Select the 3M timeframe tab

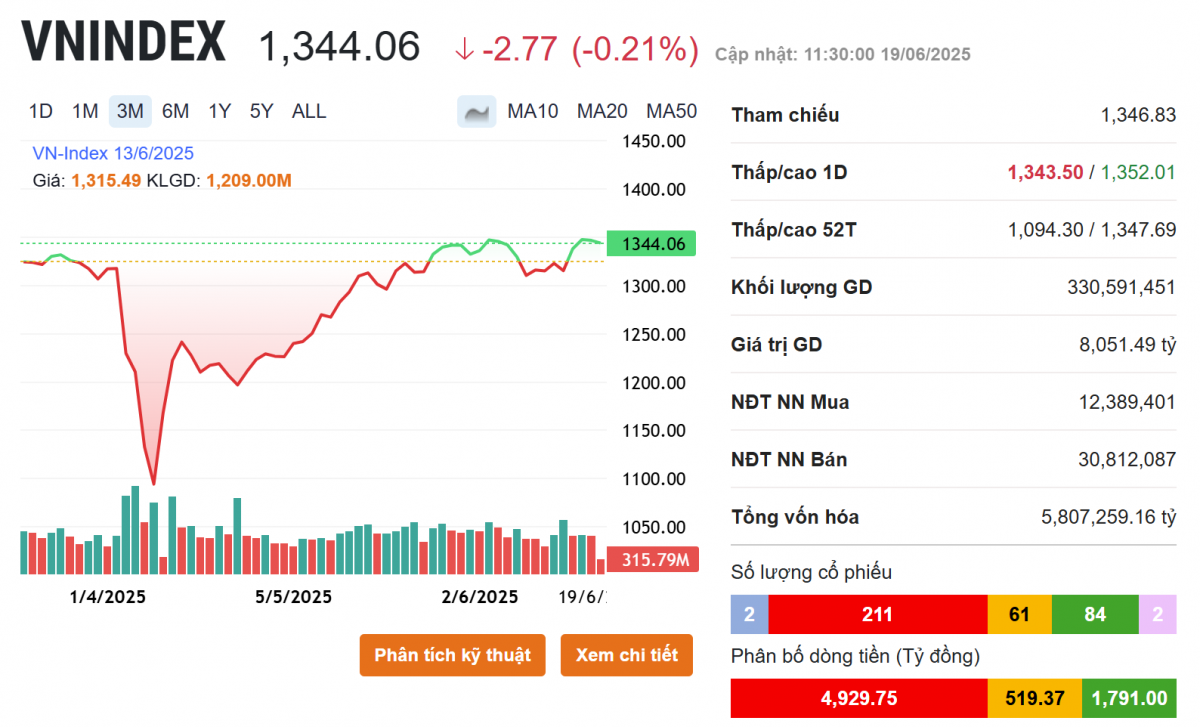(130, 112)
